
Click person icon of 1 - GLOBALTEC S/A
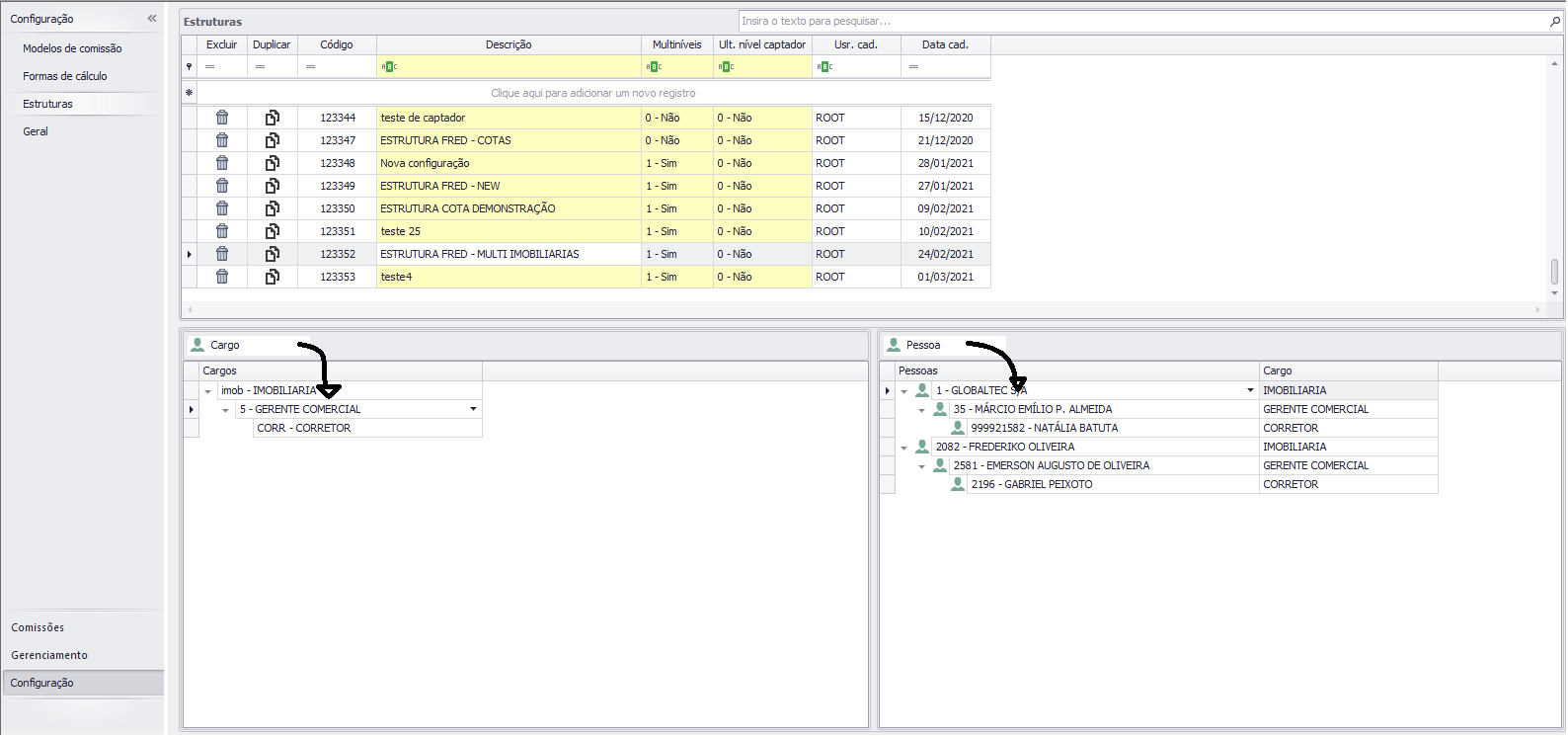point(922,390)
